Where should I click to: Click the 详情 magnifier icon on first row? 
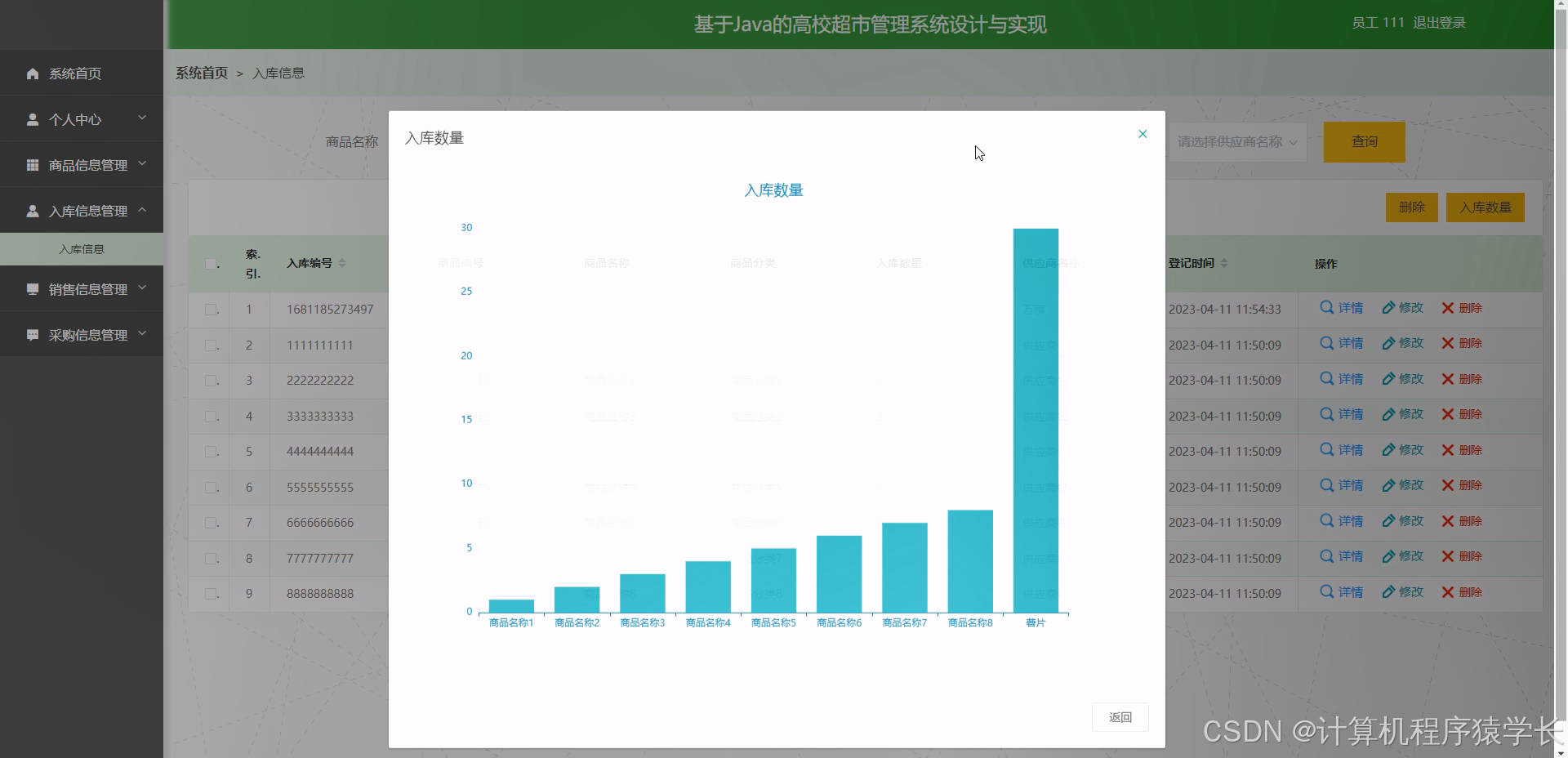tap(1325, 308)
